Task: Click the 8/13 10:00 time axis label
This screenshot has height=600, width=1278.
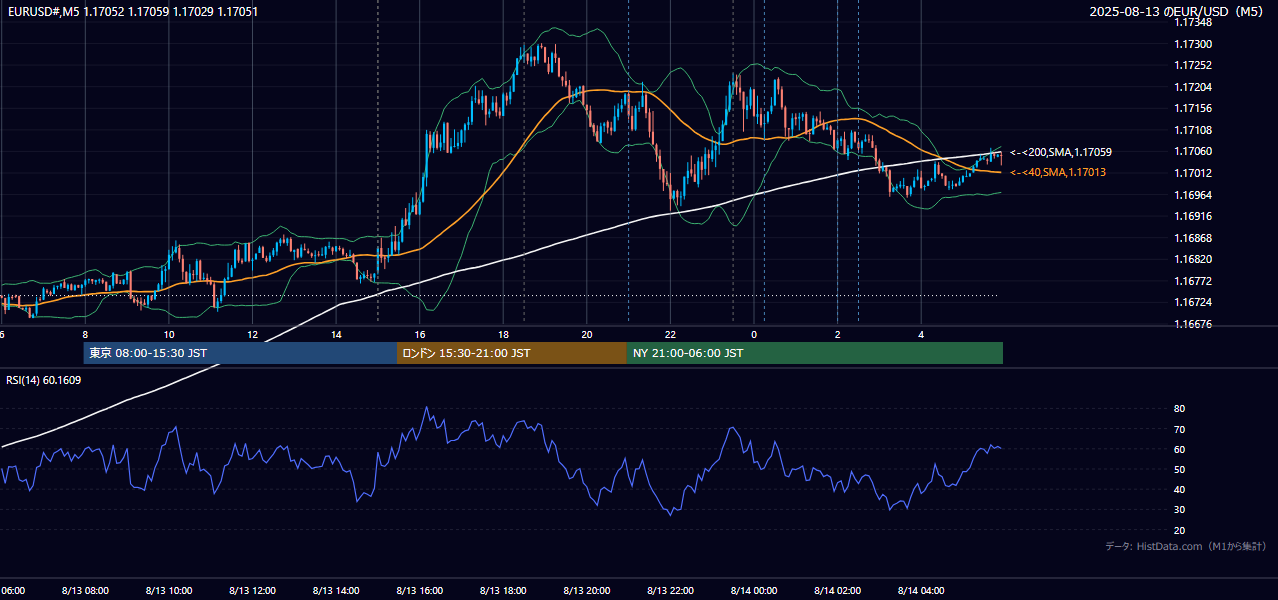Action: pos(169,591)
